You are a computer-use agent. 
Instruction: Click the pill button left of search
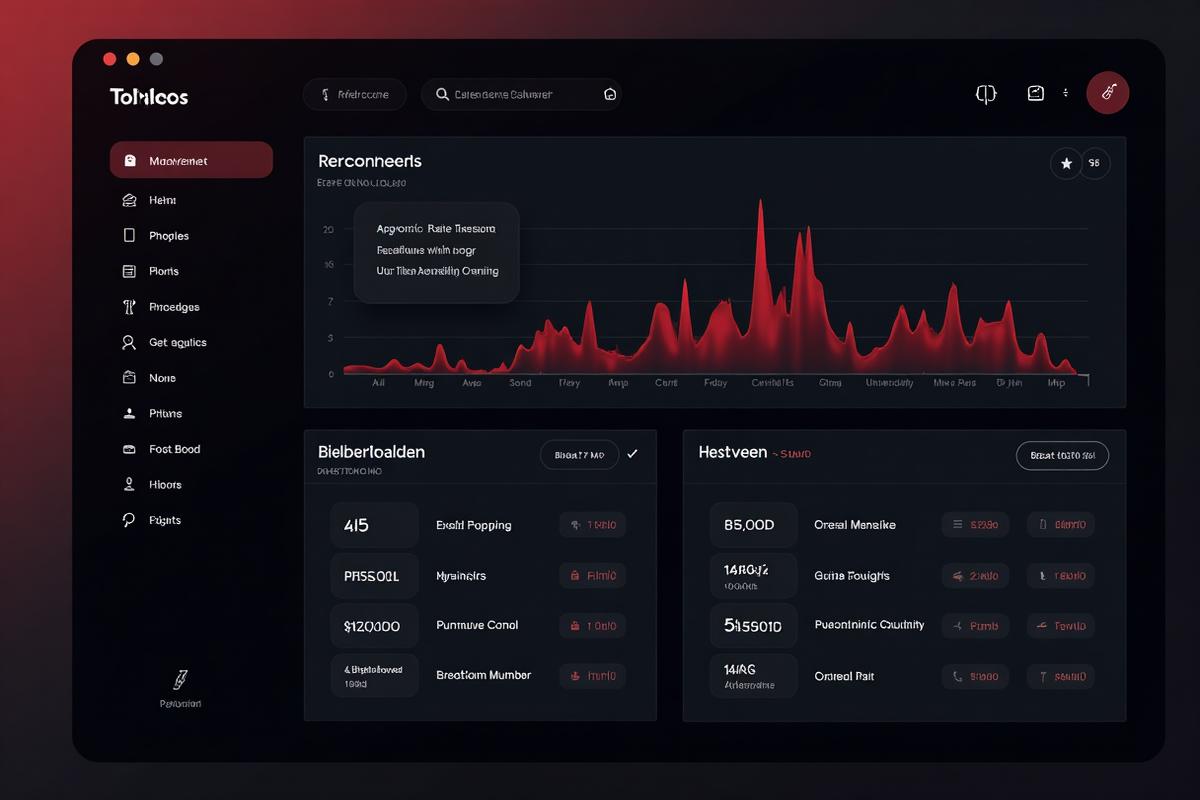354,95
